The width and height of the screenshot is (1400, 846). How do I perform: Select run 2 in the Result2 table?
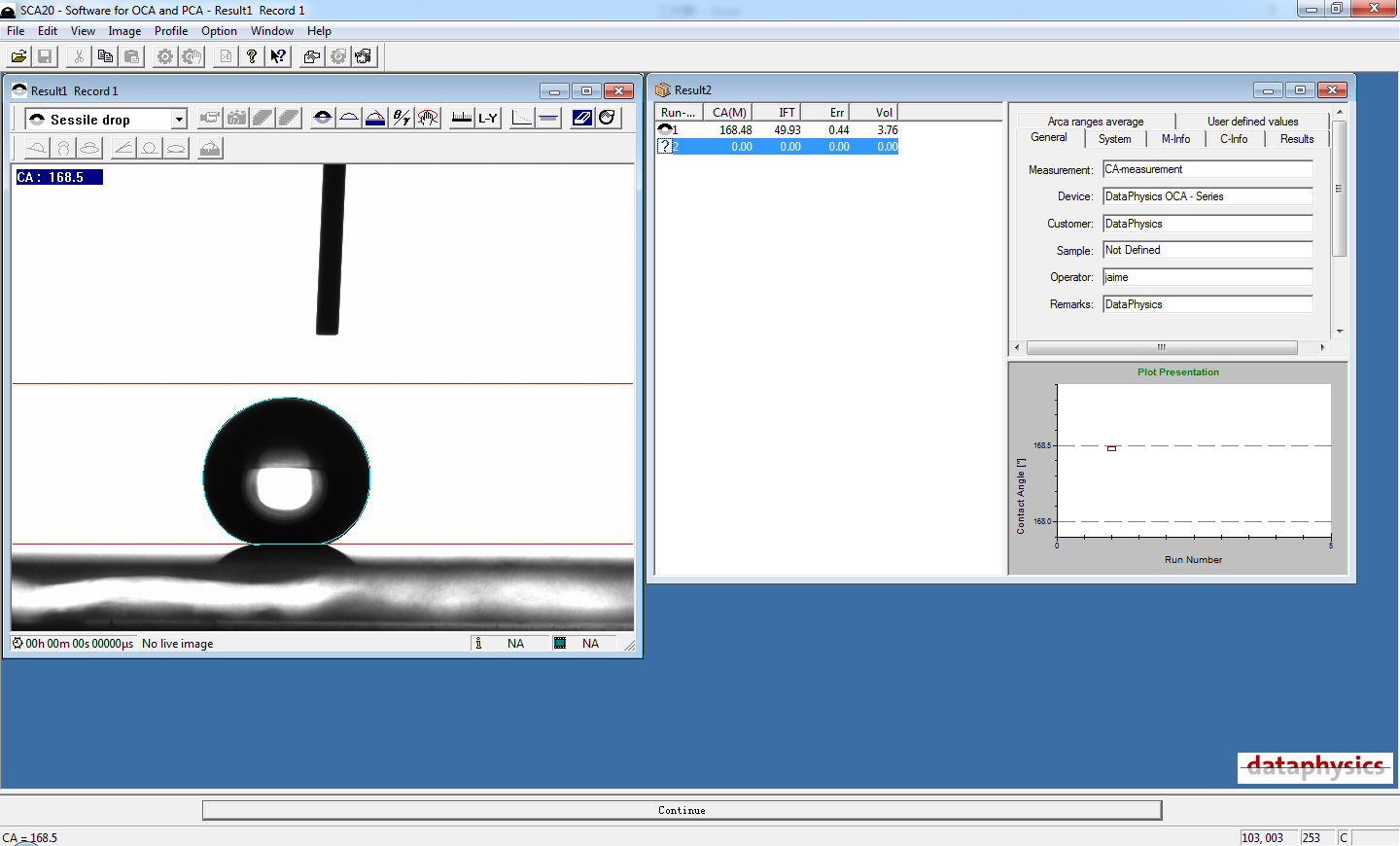[778, 146]
